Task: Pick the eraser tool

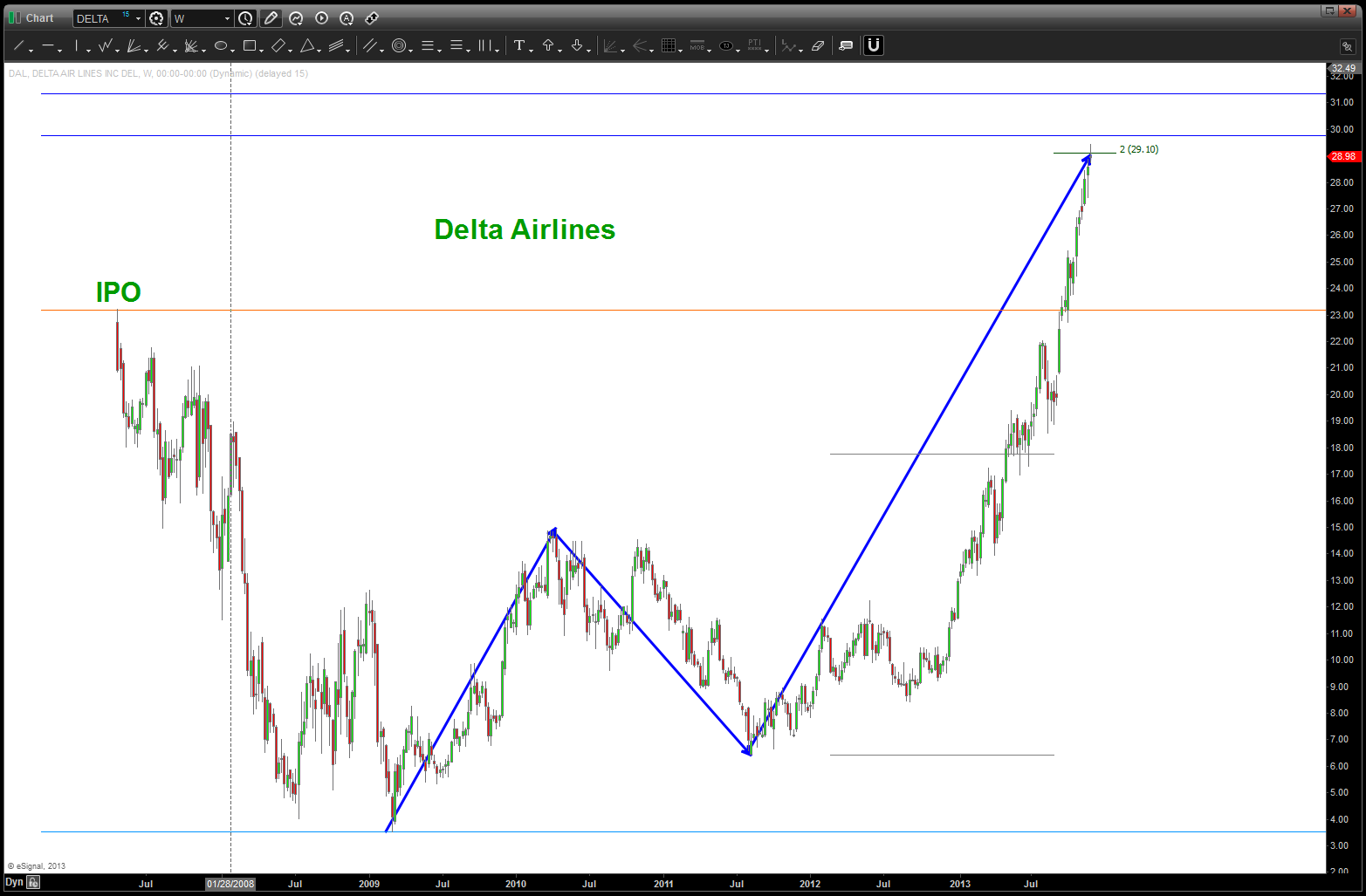Action: click(818, 46)
